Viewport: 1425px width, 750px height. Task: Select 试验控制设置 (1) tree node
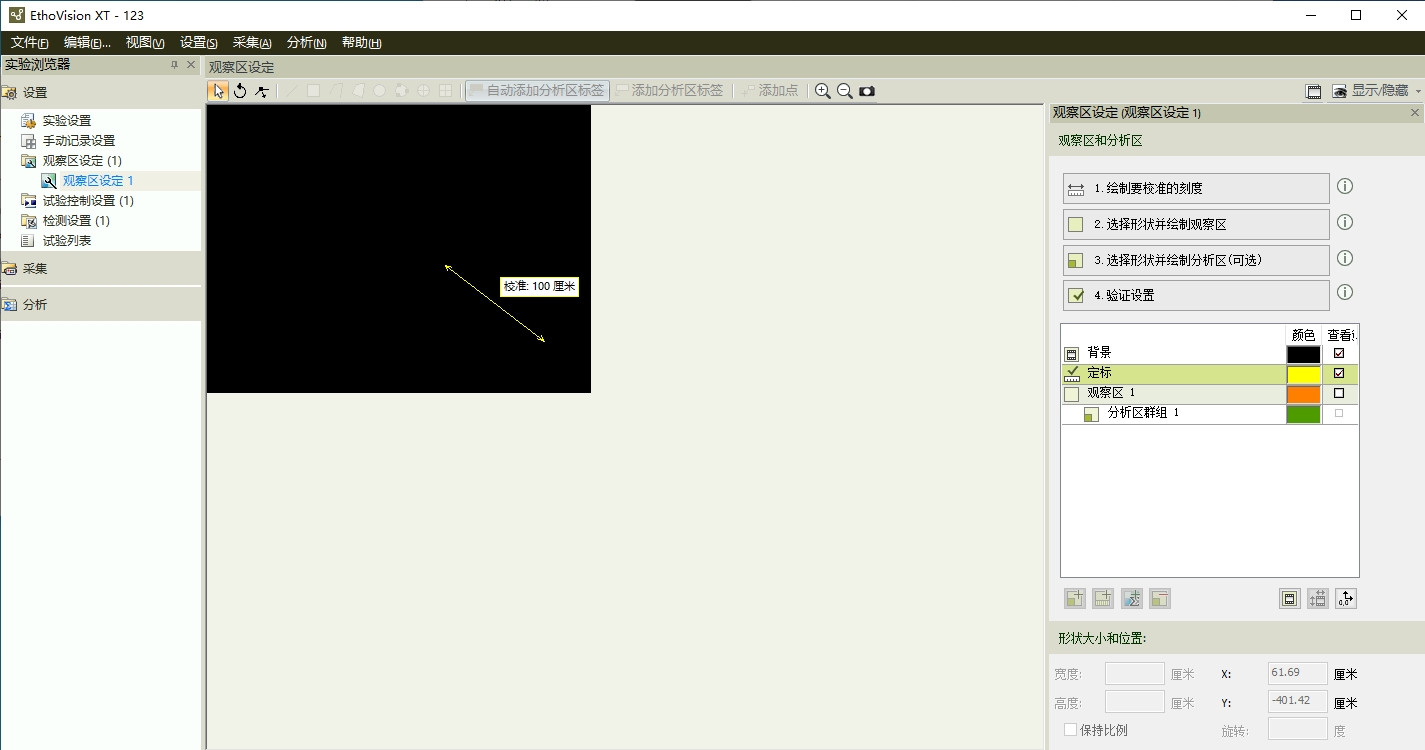tap(88, 201)
